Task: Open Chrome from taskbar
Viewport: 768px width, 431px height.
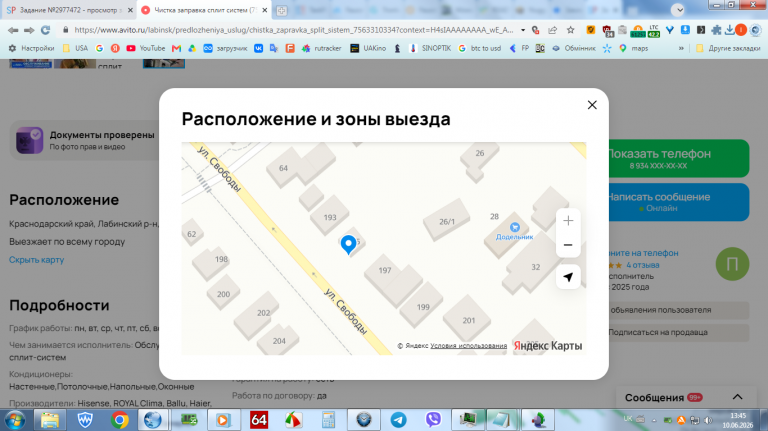Action: click(x=120, y=420)
